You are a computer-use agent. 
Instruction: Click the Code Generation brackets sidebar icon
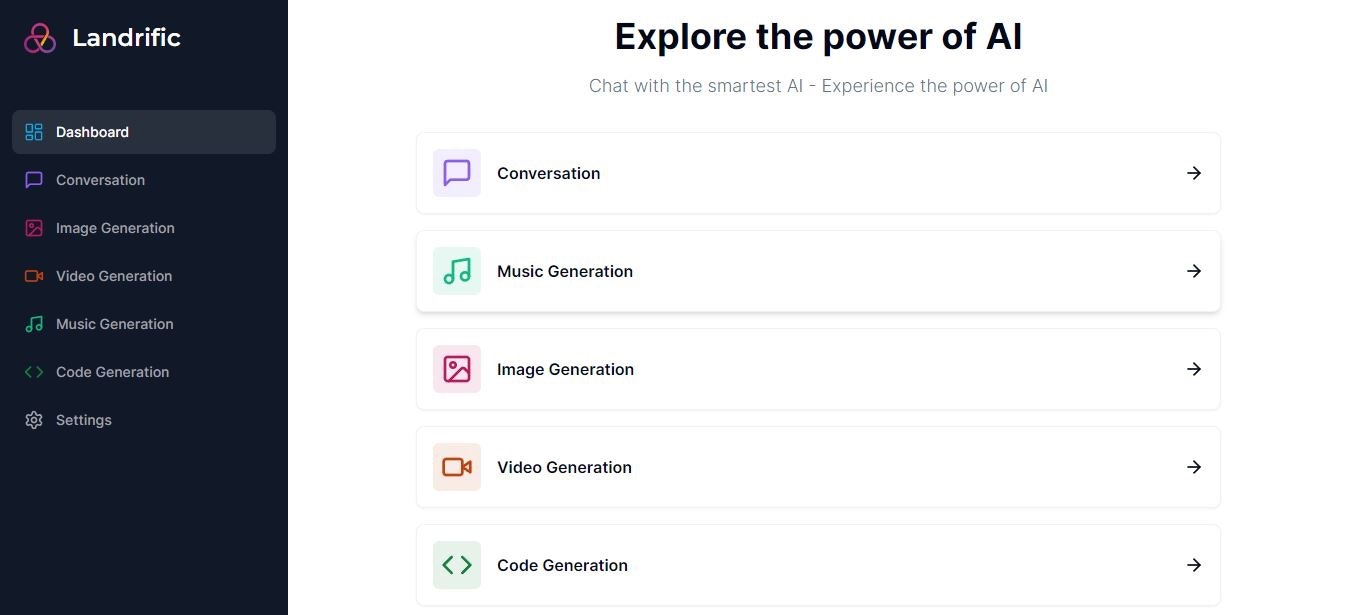34,372
